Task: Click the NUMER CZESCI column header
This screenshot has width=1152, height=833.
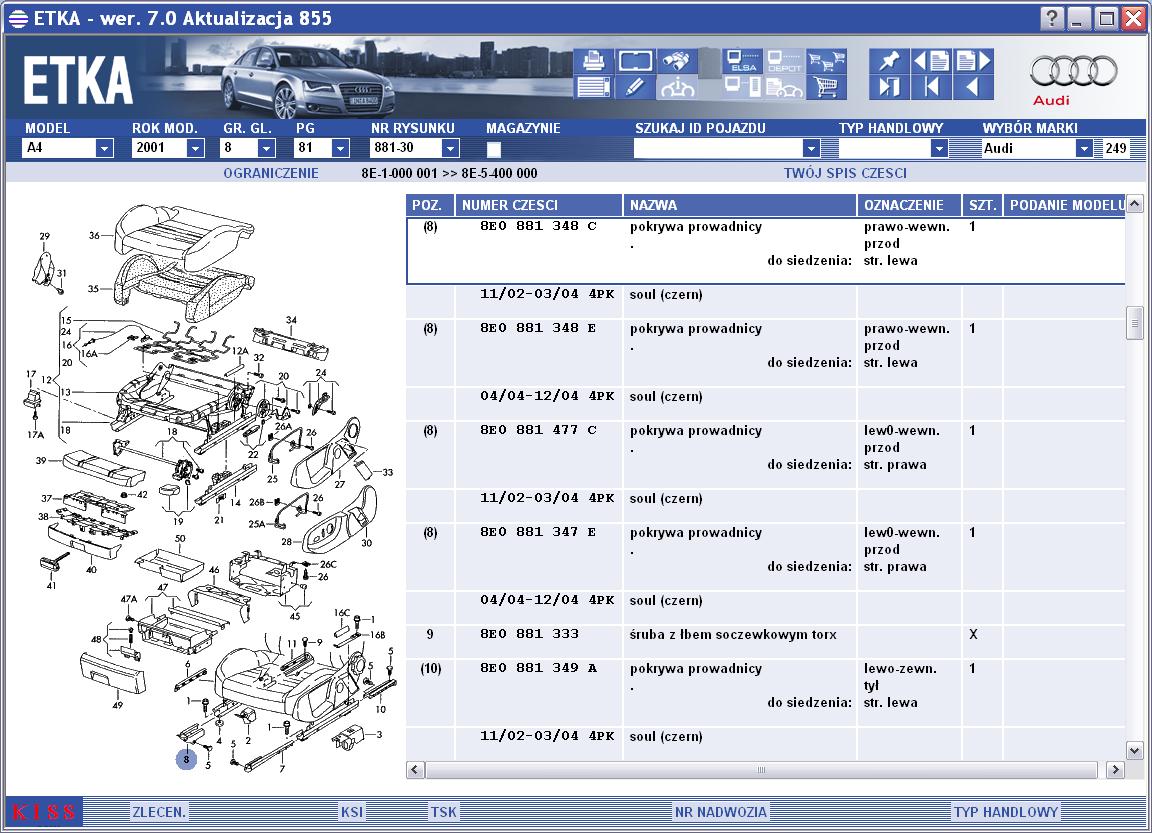Action: coord(539,205)
